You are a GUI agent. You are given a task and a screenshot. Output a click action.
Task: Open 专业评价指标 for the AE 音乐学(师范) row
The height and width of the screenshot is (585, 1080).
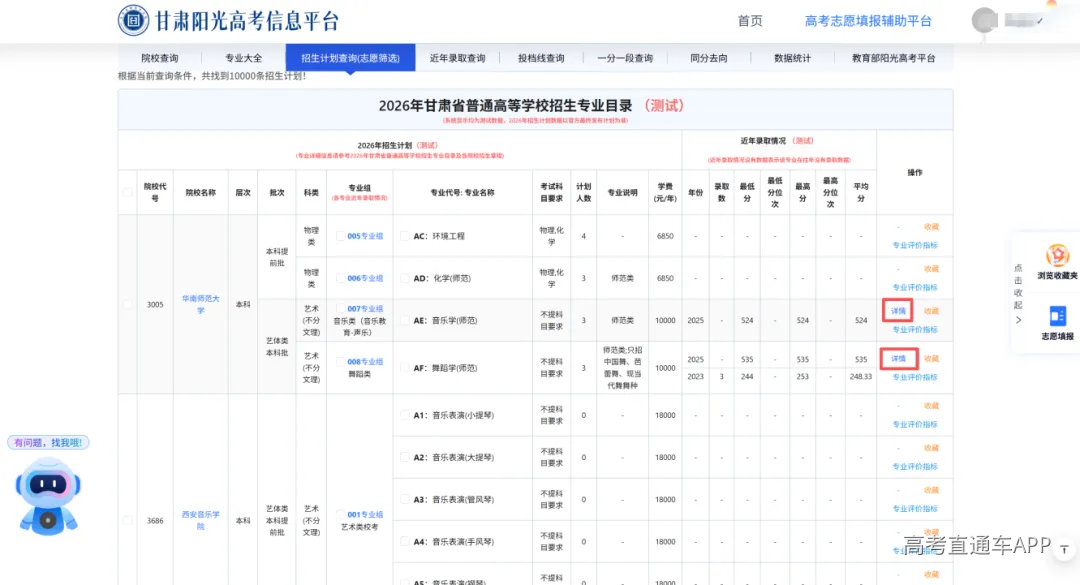915,329
